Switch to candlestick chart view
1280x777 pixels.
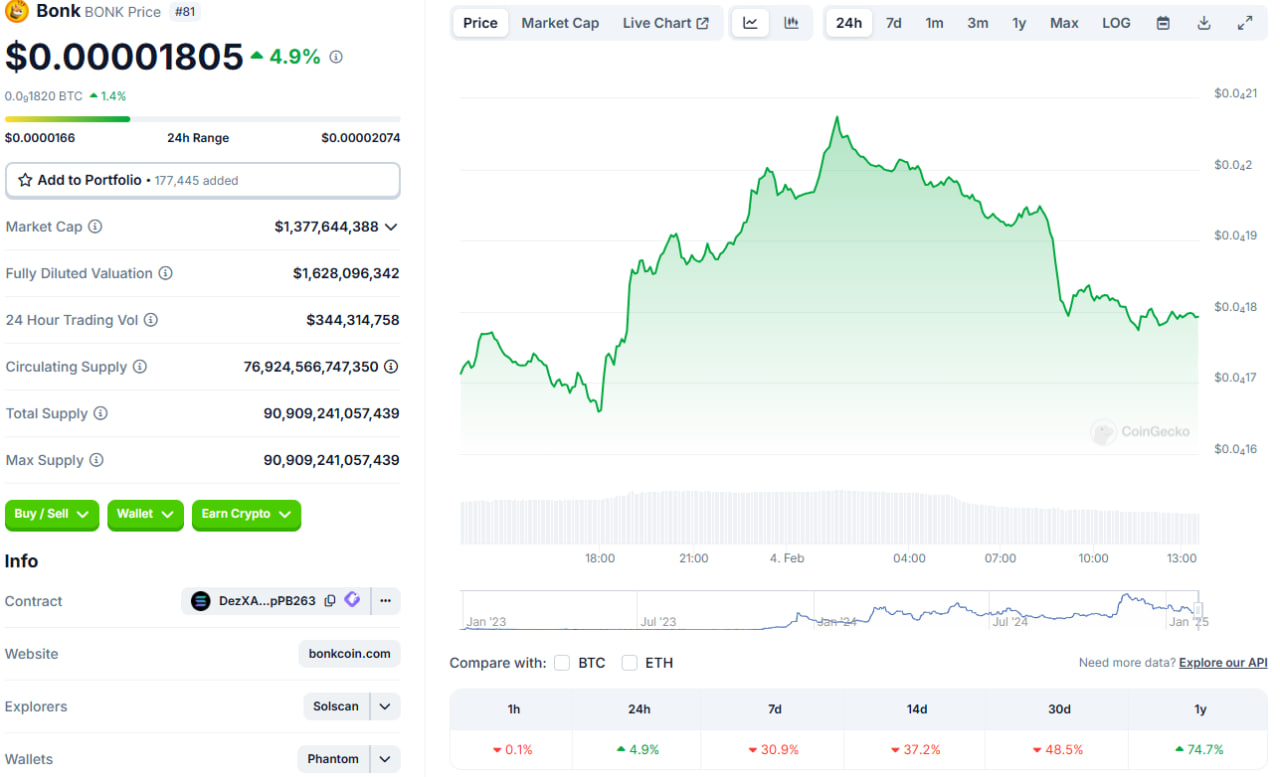(791, 23)
